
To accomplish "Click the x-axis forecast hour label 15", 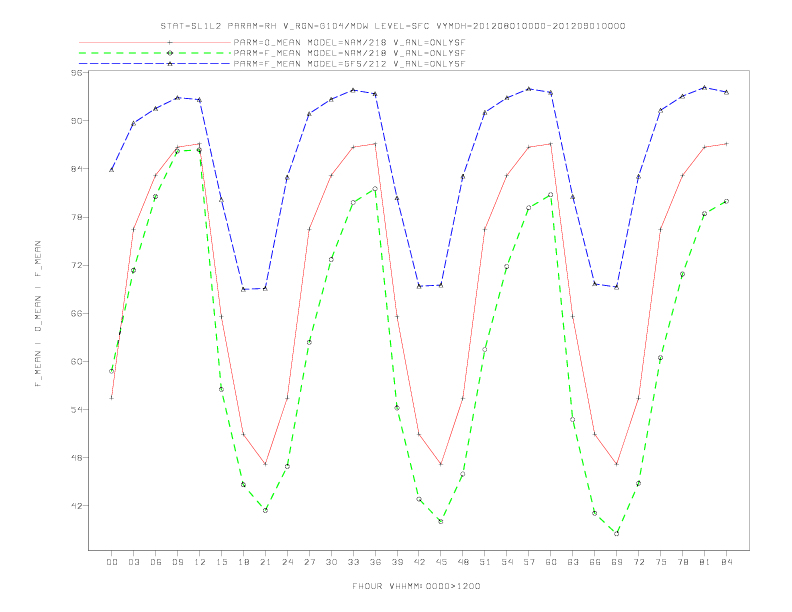I will [221, 562].
